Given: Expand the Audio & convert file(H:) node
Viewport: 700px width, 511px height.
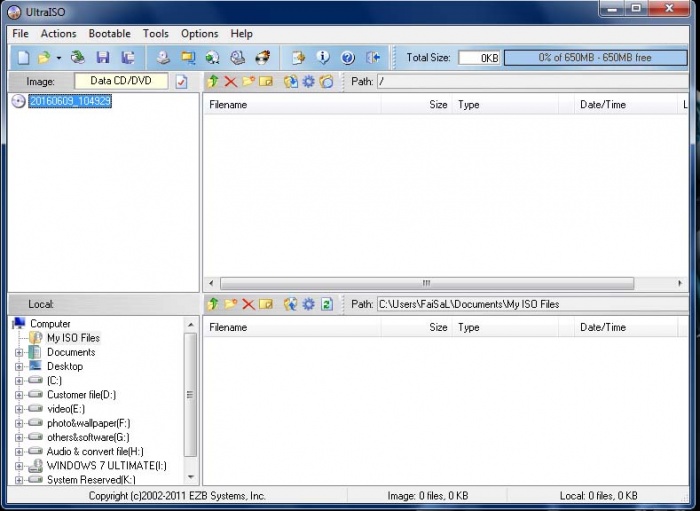Looking at the screenshot, I should coord(19,452).
